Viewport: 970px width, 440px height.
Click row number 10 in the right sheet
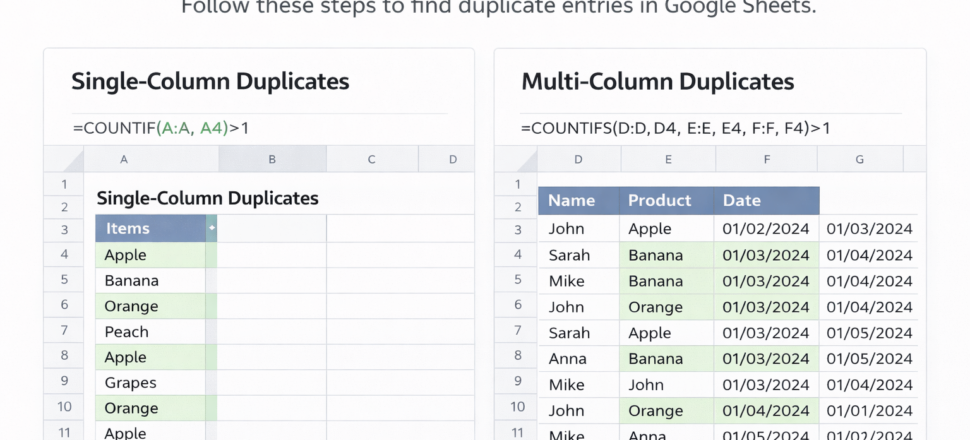coord(517,407)
